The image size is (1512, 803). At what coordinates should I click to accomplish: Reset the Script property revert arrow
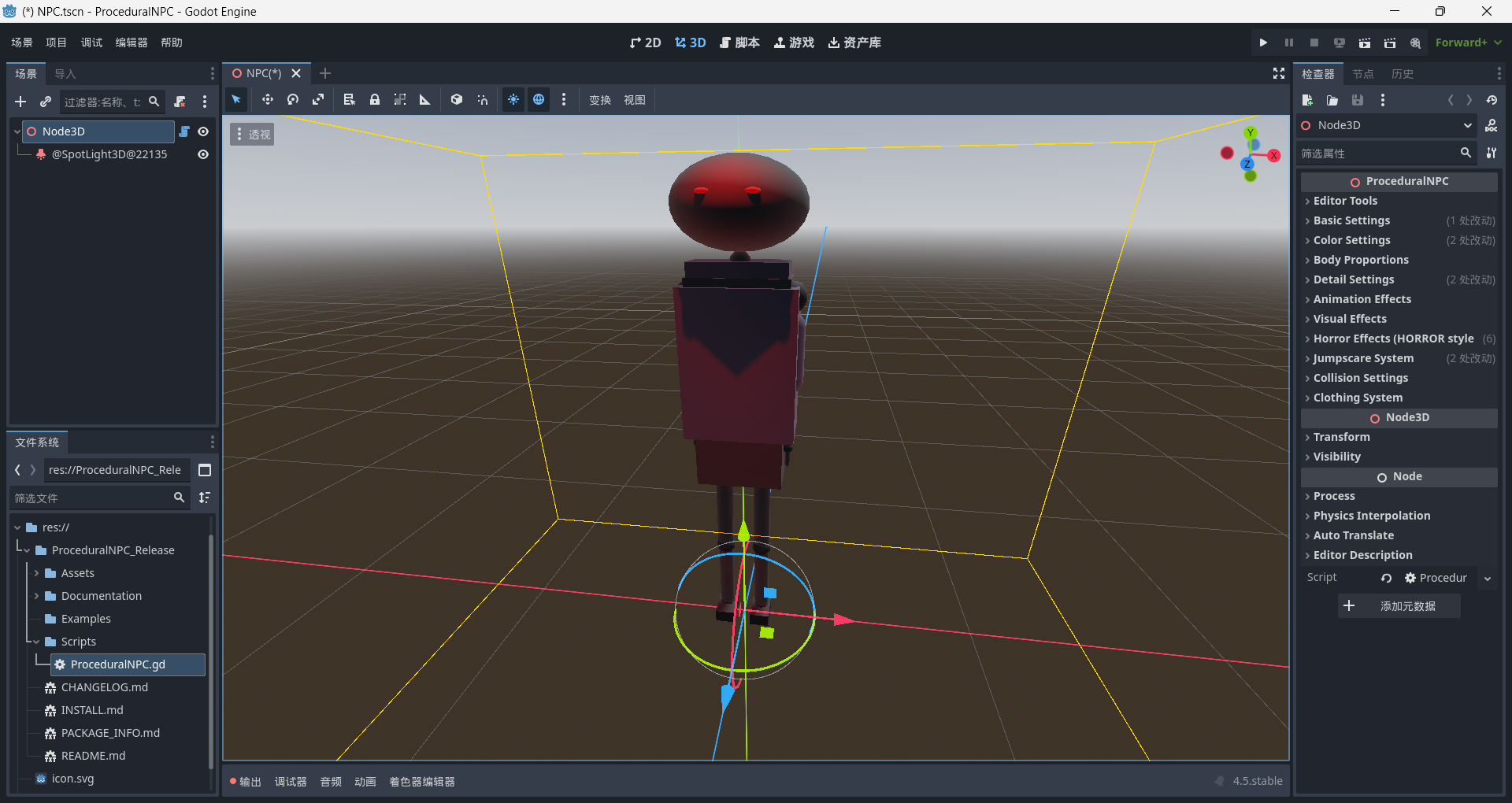tap(1386, 578)
